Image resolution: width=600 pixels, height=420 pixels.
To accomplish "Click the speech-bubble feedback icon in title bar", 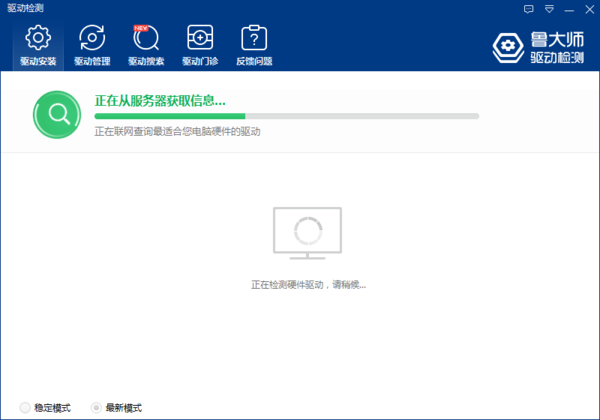I will [x=529, y=8].
